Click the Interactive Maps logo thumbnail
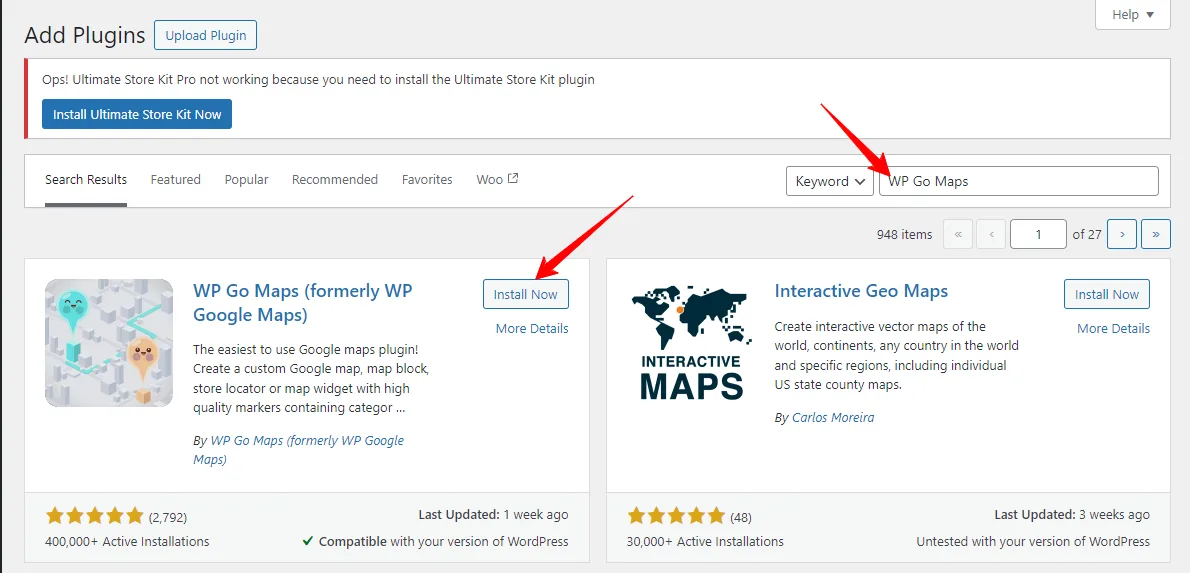The image size is (1190, 573). point(691,343)
